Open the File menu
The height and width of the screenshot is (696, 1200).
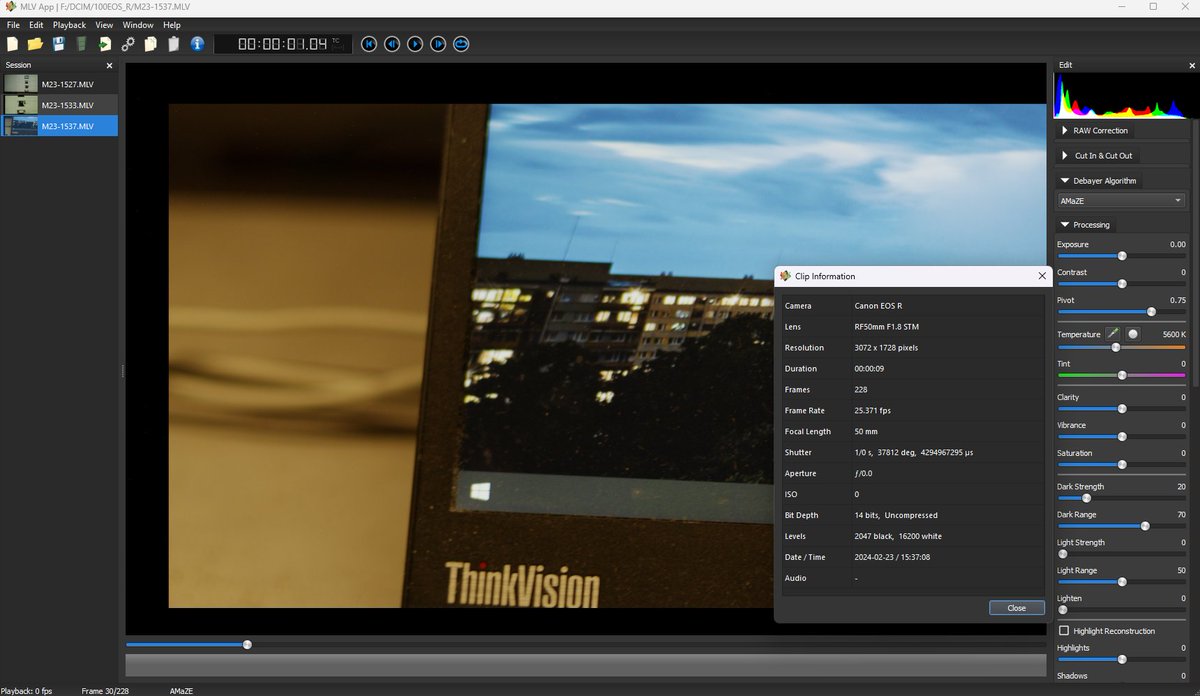(x=13, y=24)
